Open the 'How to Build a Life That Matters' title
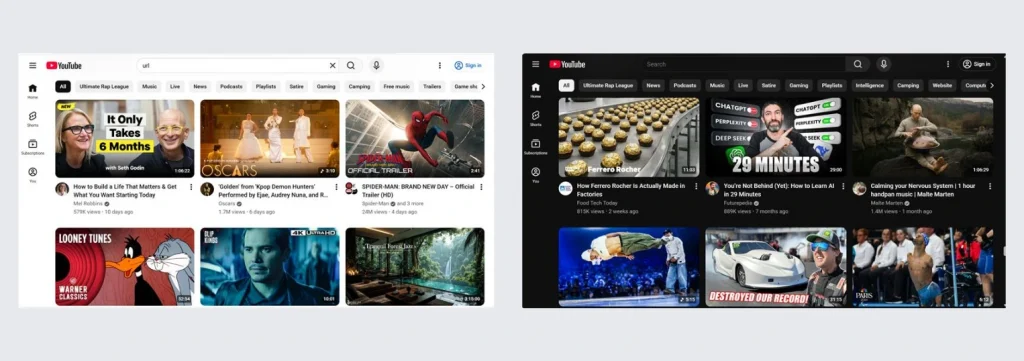The image size is (1024, 361). (x=125, y=191)
